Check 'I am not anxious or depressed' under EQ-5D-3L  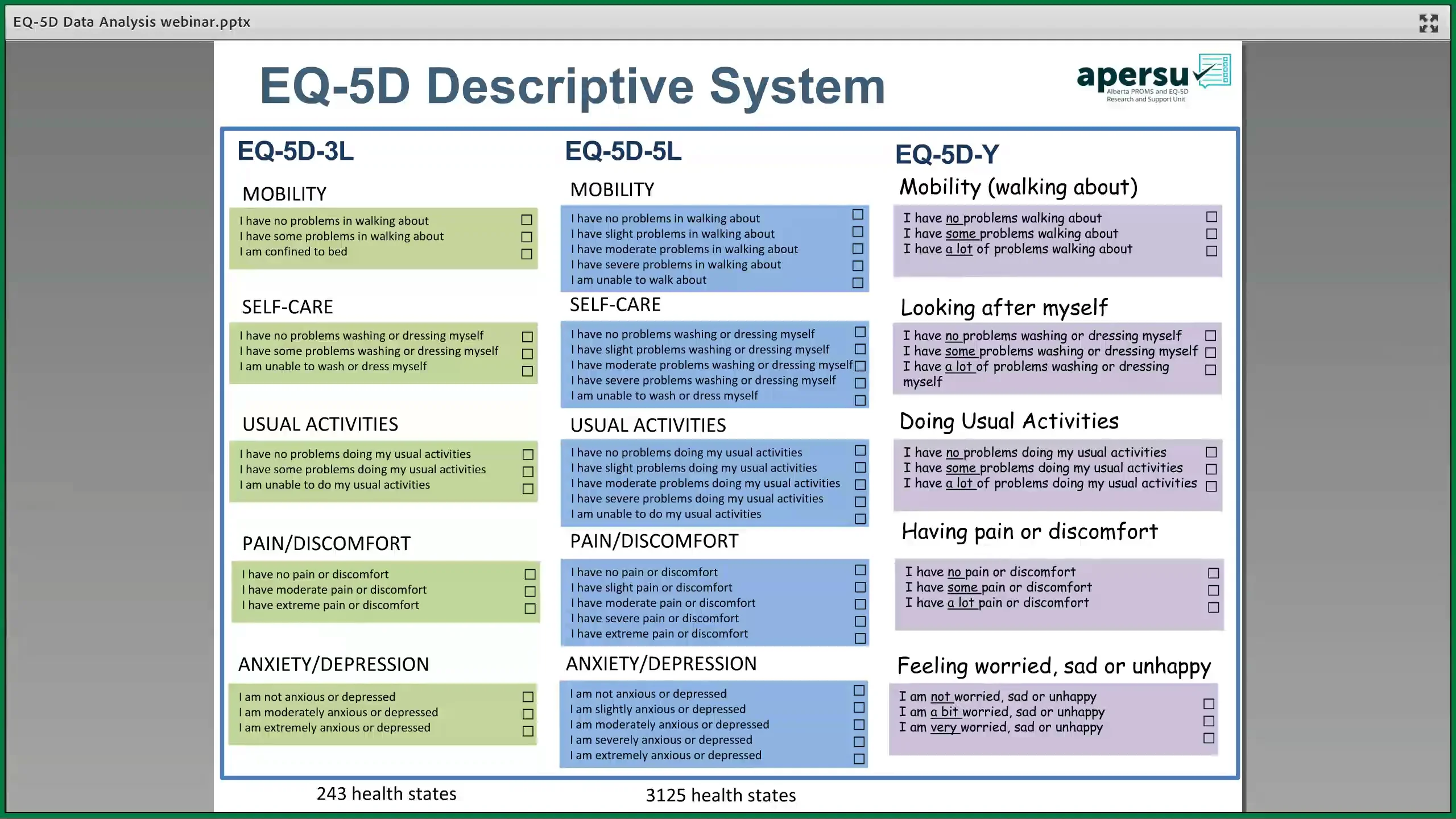527,697
